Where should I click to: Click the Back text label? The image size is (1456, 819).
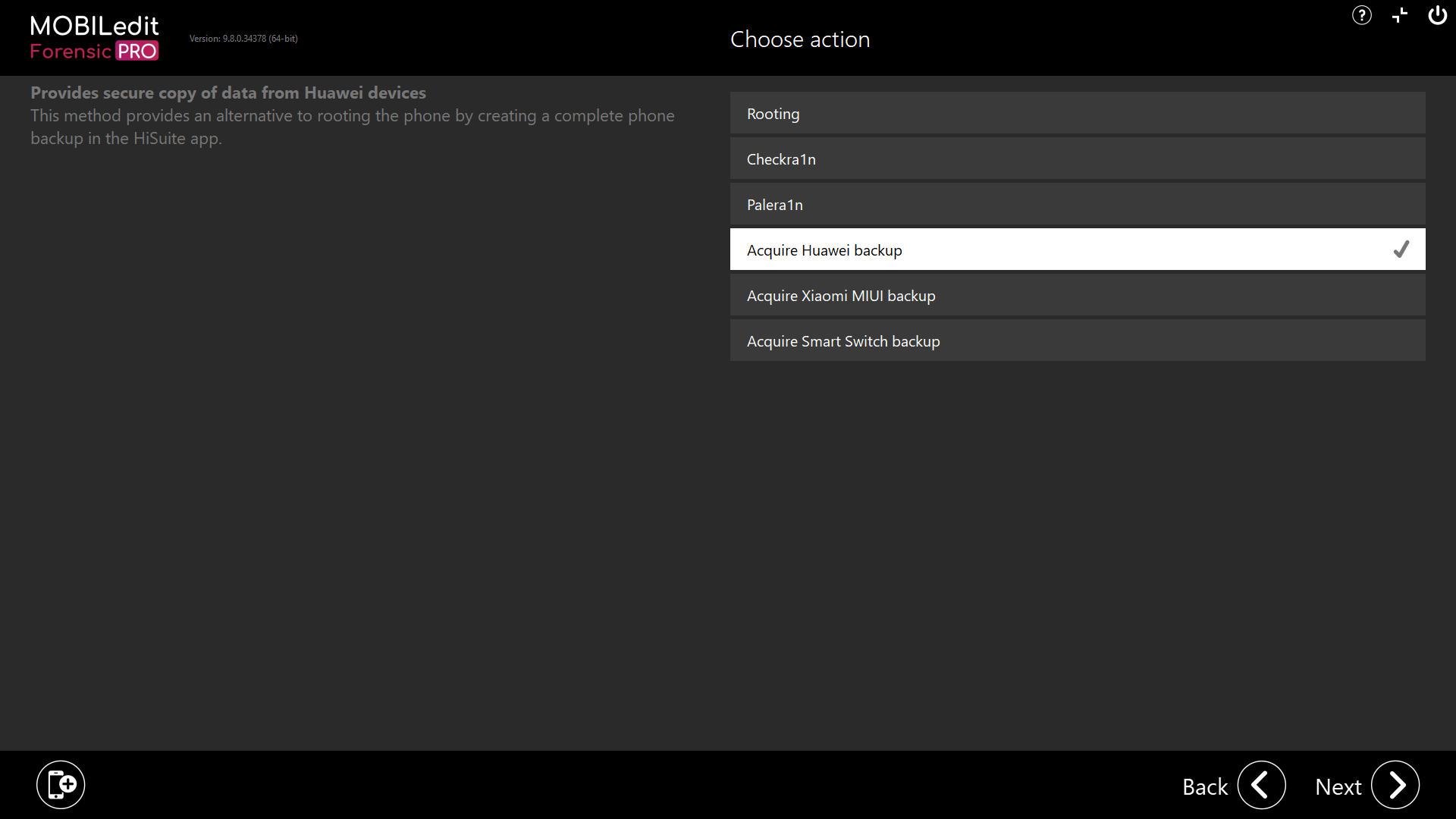click(x=1205, y=786)
